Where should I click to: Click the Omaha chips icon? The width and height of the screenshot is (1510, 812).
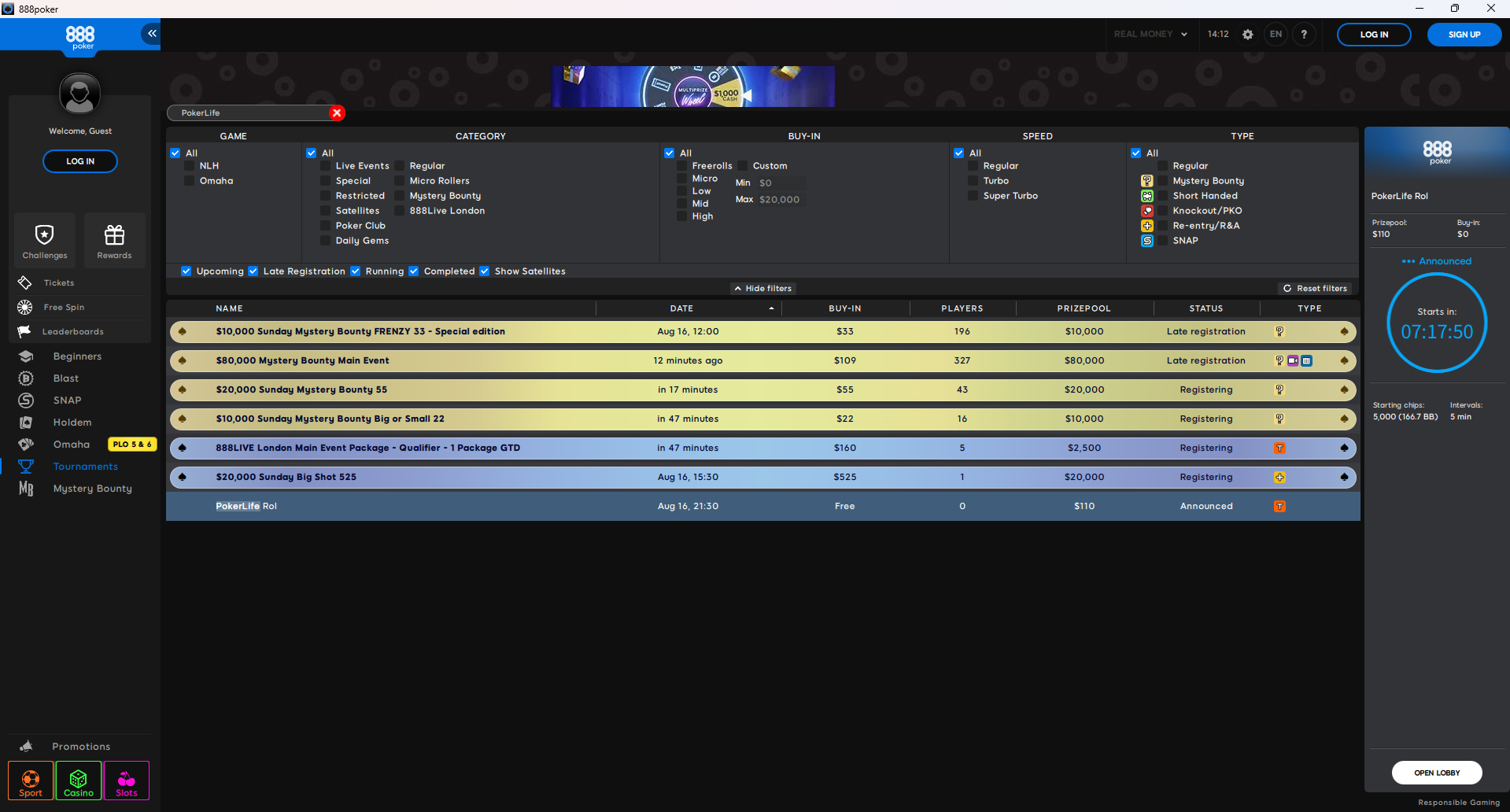[26, 445]
